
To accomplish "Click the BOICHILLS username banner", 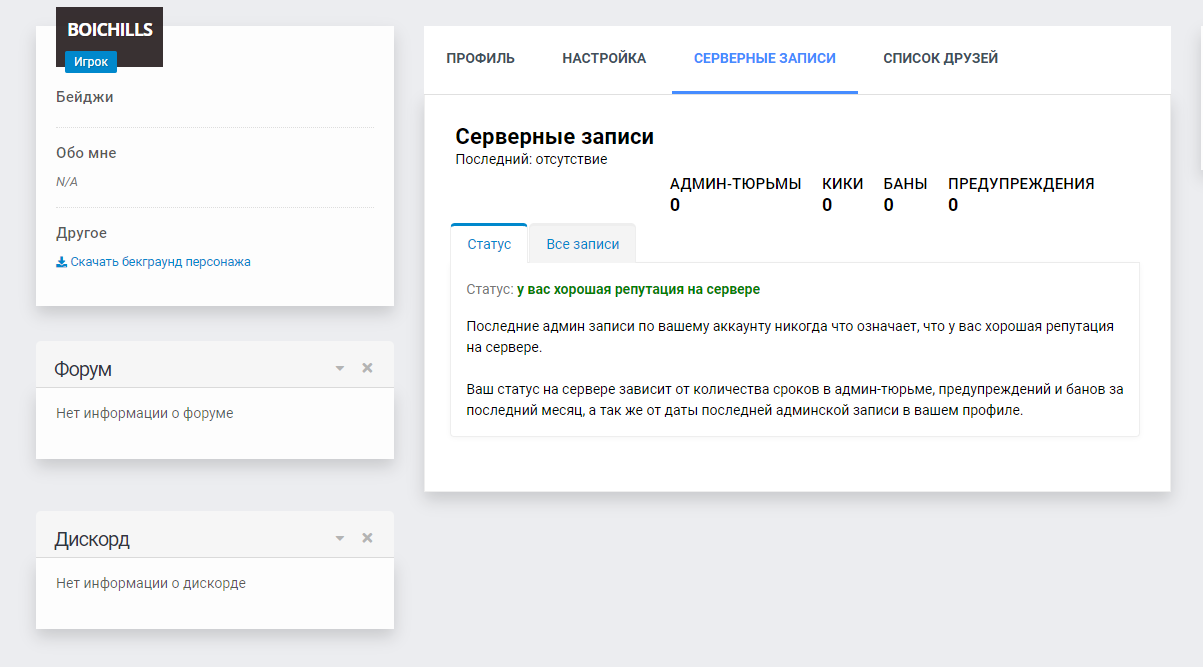I will click(x=109, y=30).
